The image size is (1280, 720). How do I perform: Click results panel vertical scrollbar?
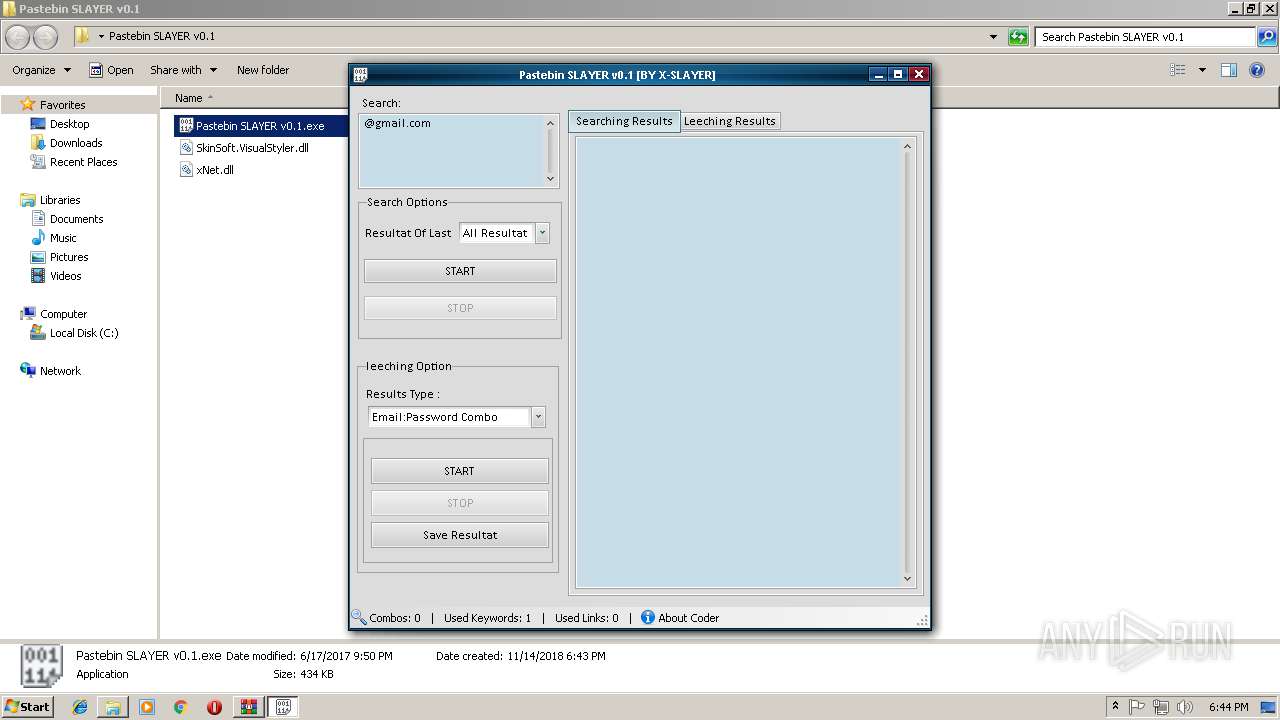click(907, 362)
